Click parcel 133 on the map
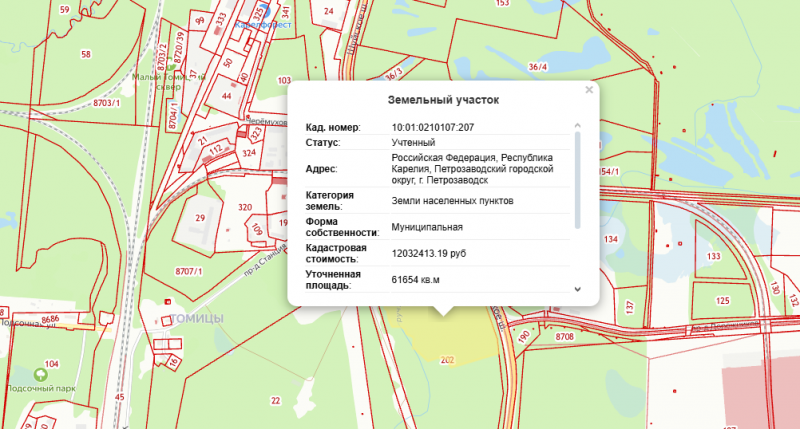800x429 pixels. click(x=714, y=257)
